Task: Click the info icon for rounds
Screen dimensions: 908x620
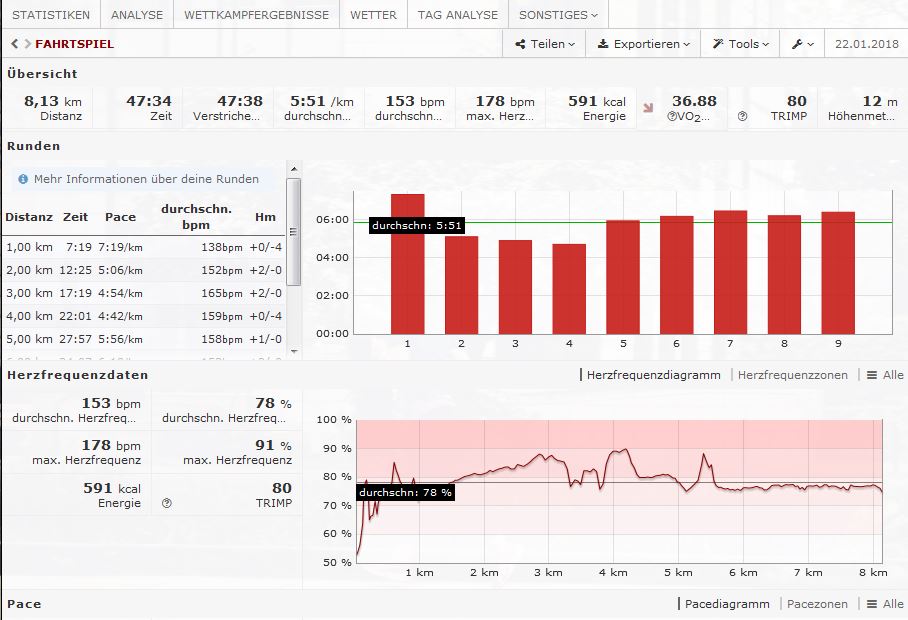Action: pyautogui.click(x=23, y=179)
